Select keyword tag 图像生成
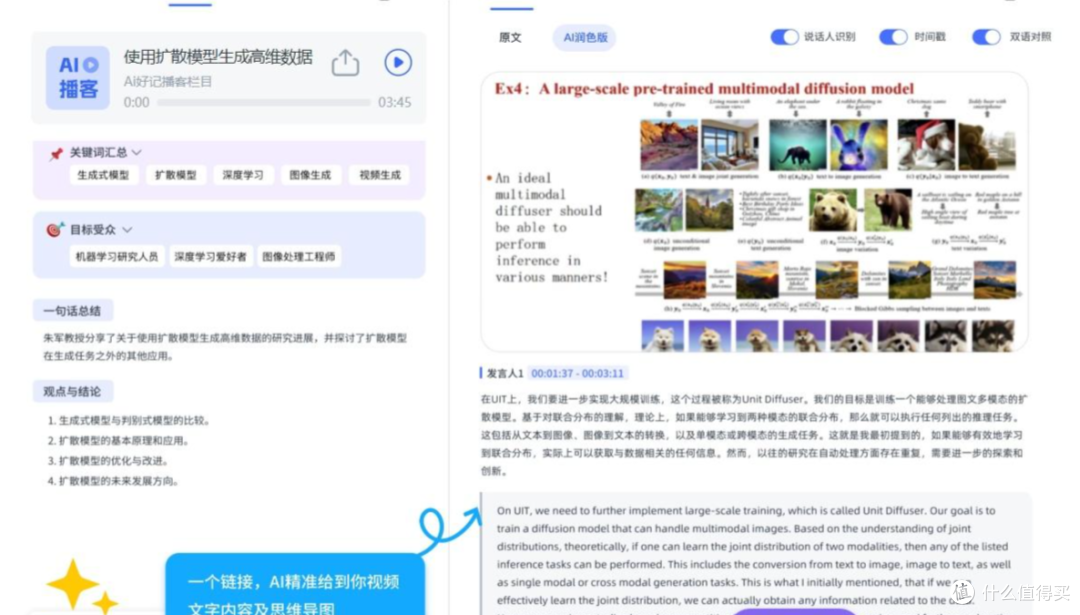This screenshot has width=1080, height=615. (x=310, y=175)
